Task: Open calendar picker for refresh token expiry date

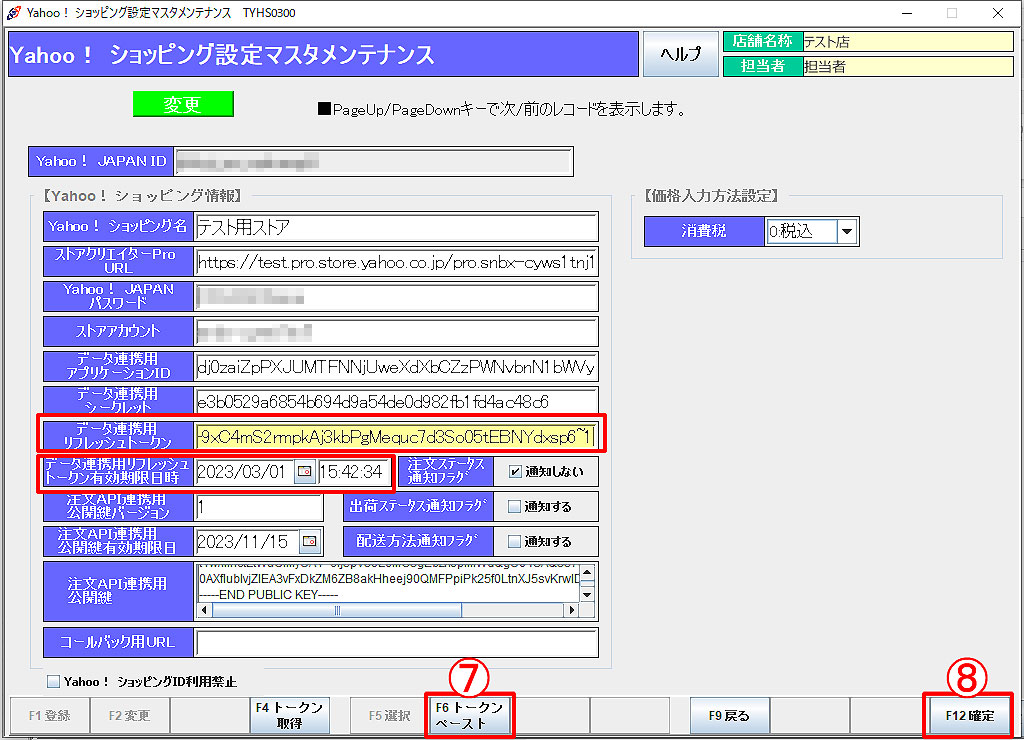Action: click(x=304, y=472)
